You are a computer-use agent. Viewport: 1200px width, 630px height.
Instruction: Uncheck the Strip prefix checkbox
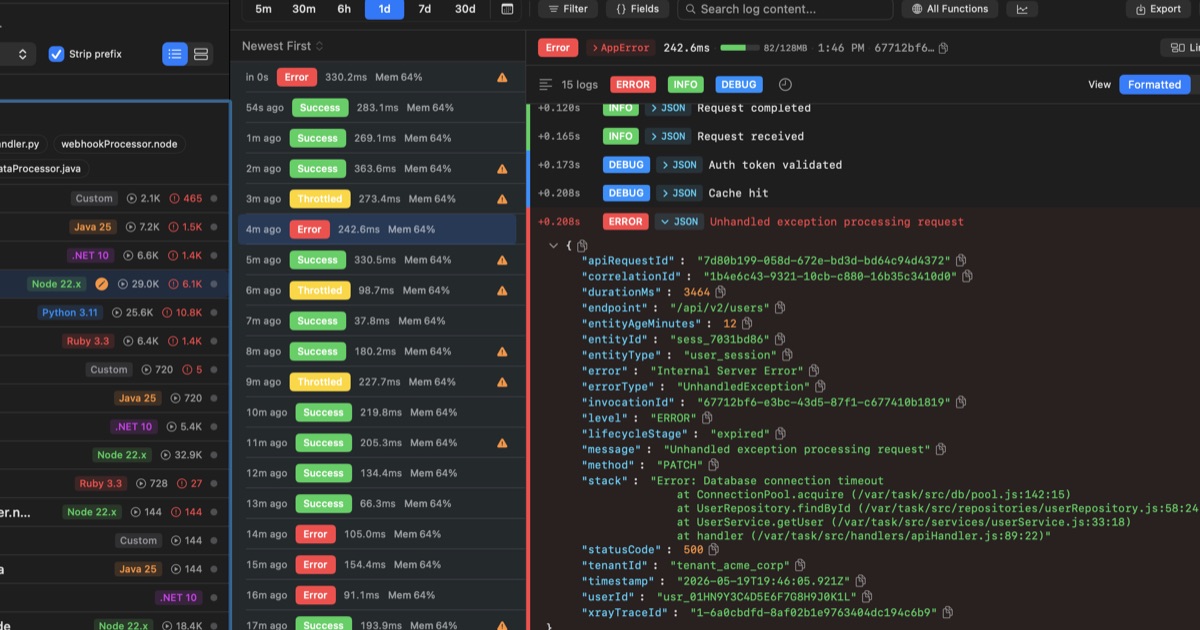(56, 54)
